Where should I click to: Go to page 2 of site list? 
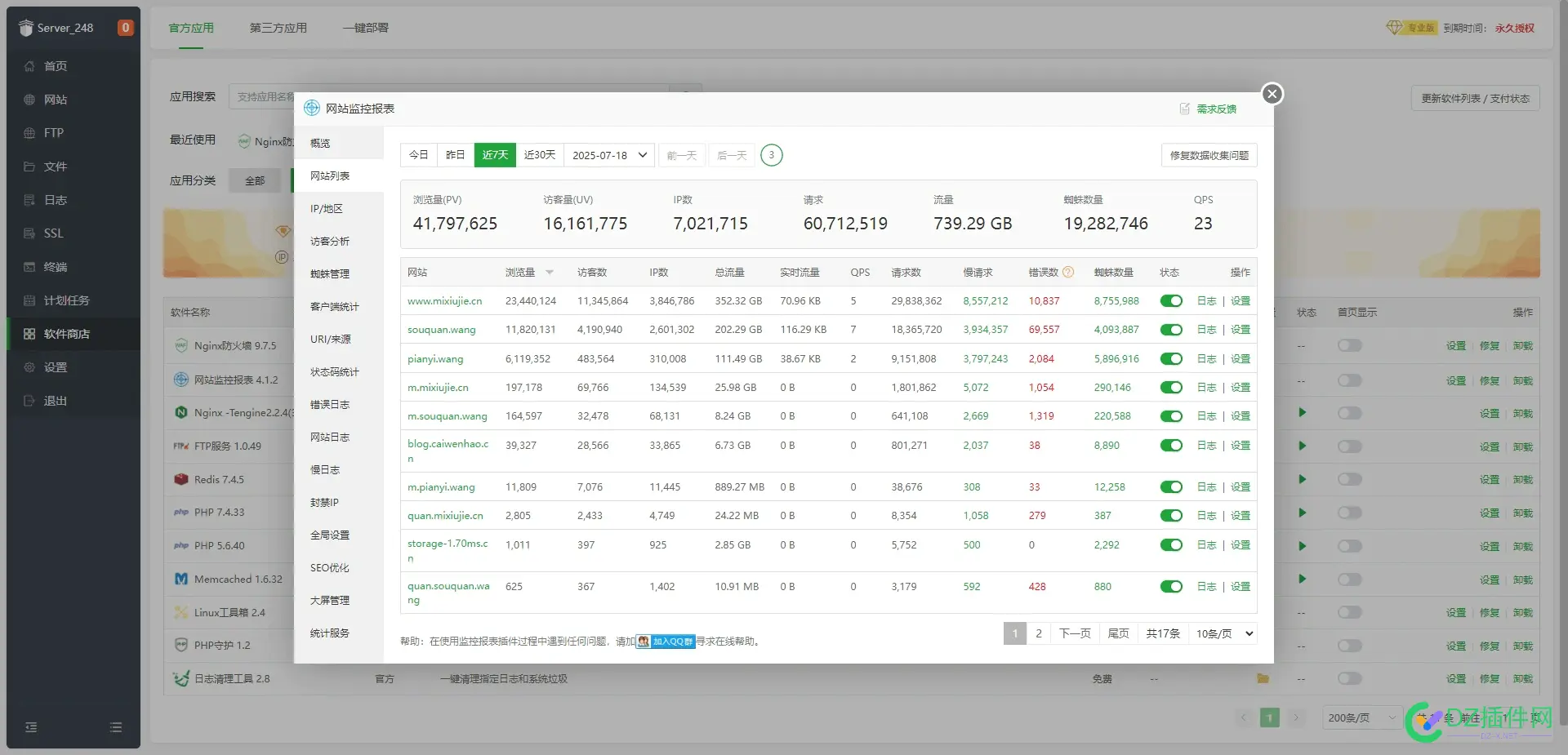pos(1038,634)
